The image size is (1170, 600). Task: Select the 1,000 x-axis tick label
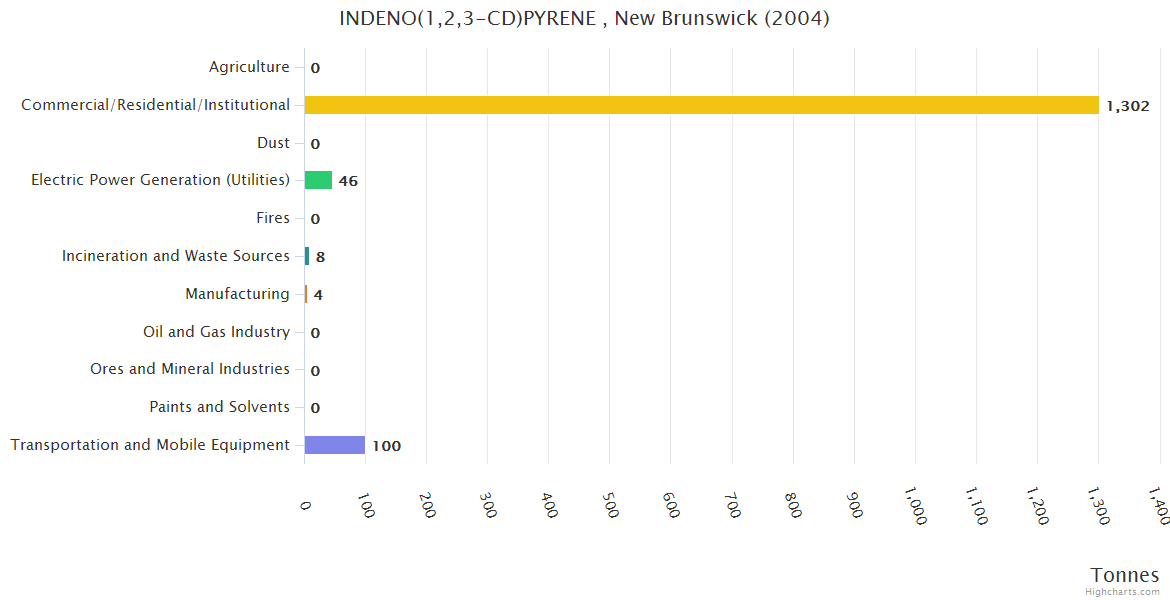(915, 505)
